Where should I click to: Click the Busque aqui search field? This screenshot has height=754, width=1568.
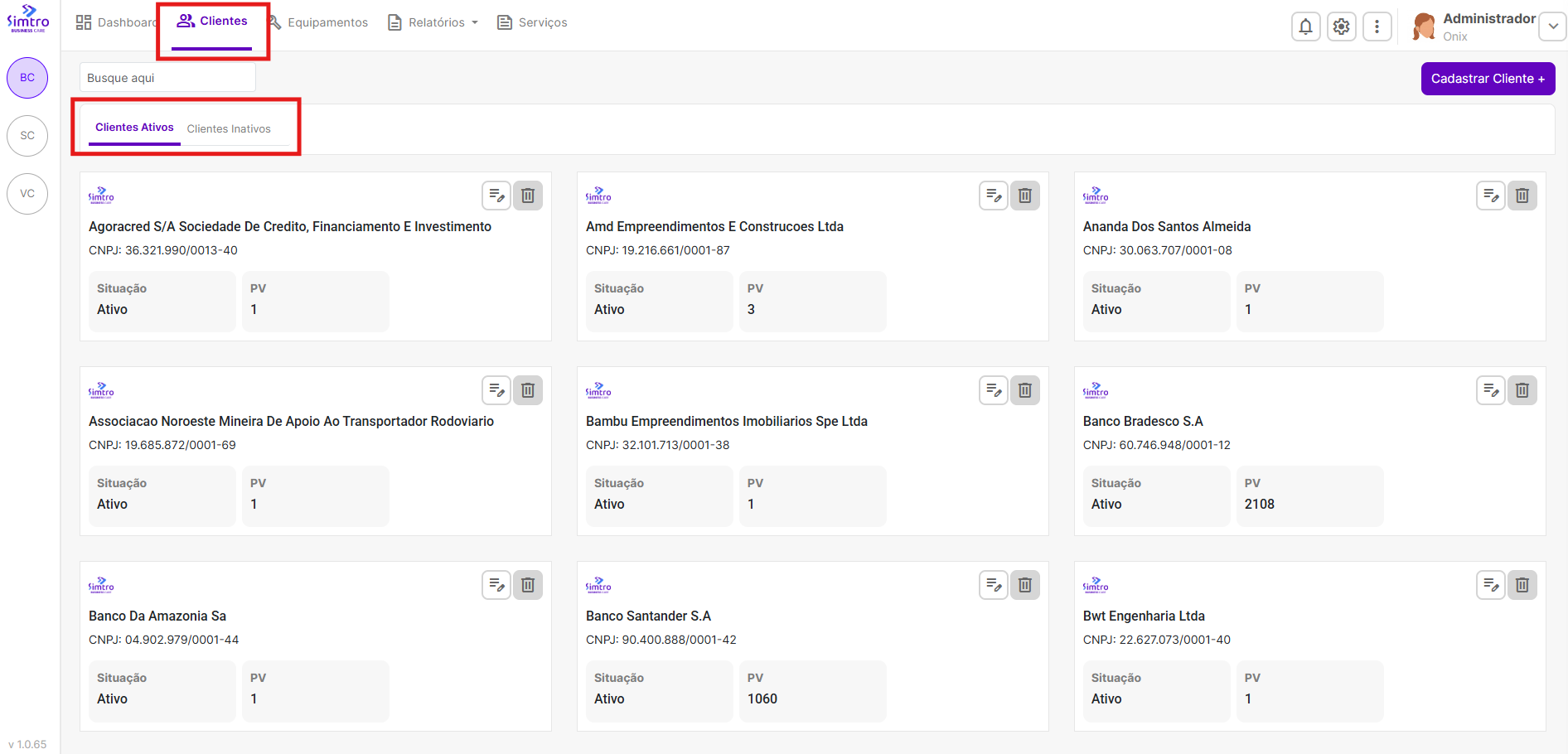pyautogui.click(x=167, y=78)
